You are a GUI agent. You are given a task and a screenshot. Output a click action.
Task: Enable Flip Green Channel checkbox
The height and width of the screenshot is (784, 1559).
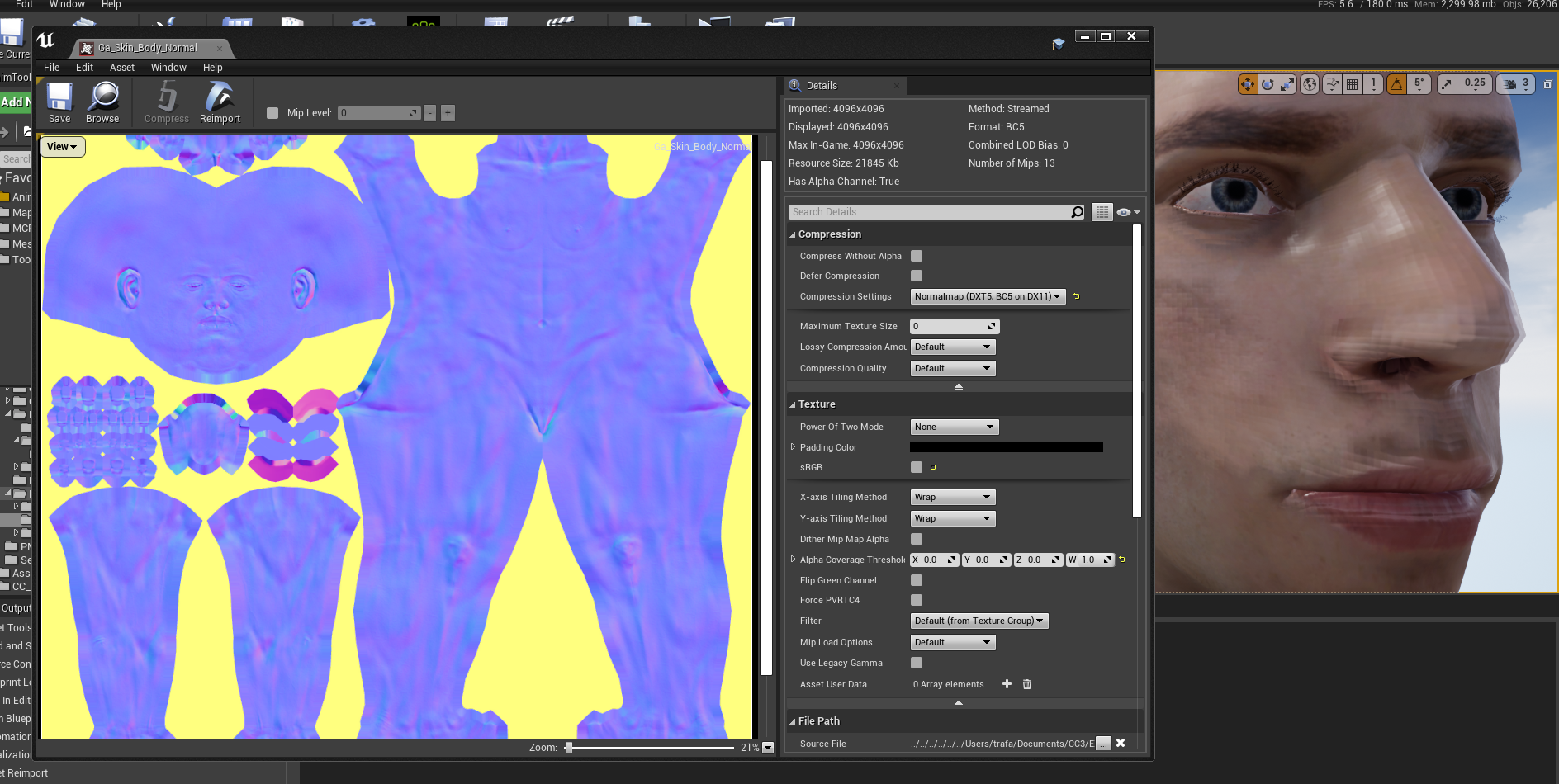point(917,580)
